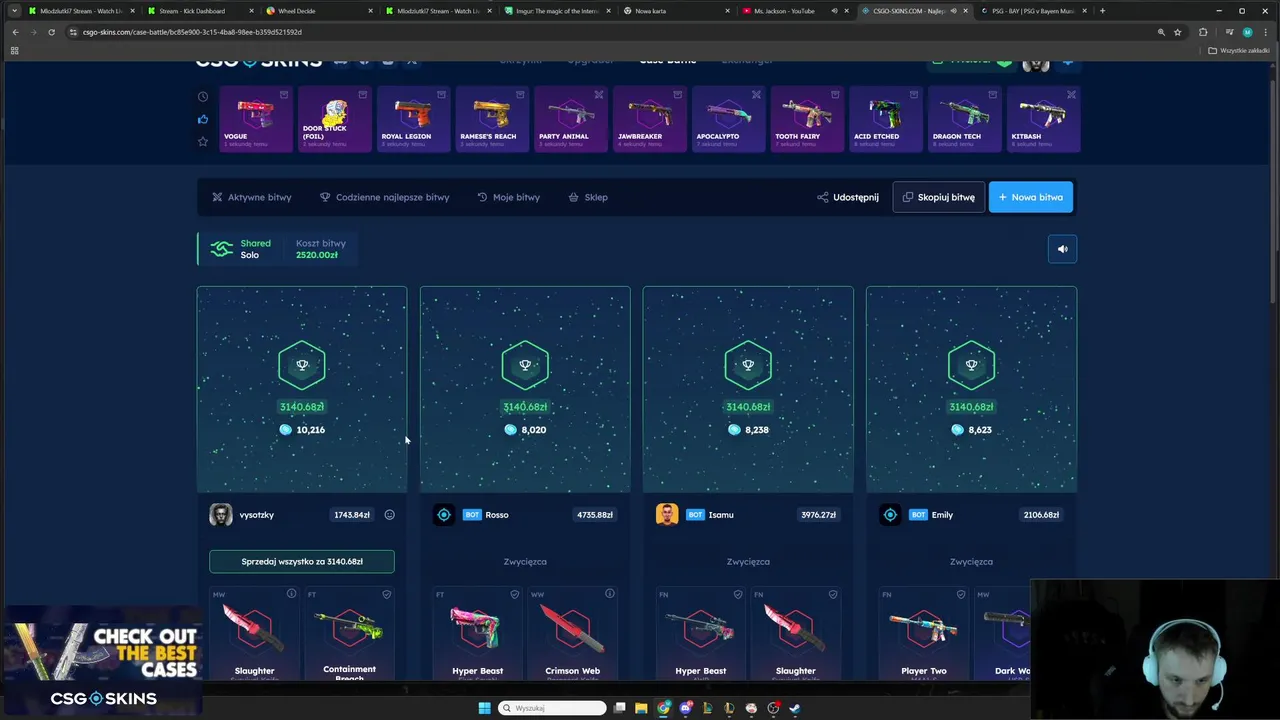
Task: Click Rosso bot avatar icon
Action: (444, 515)
